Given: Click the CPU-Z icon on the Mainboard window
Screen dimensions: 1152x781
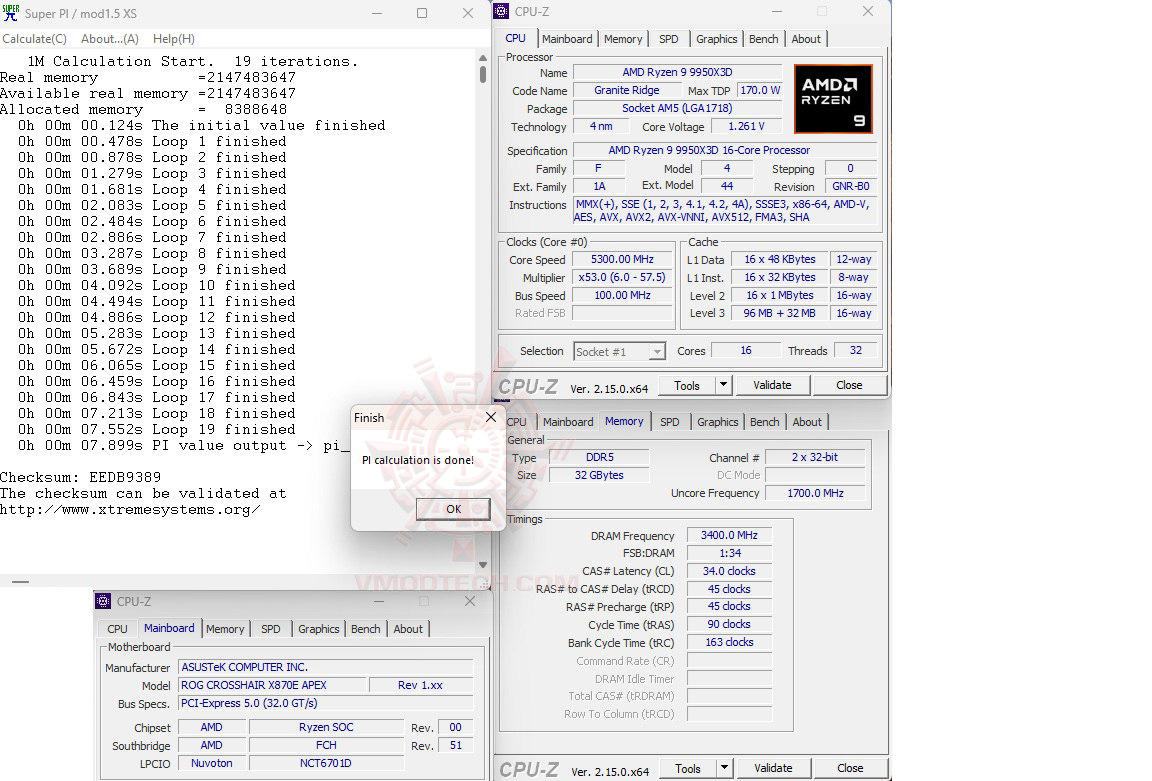Looking at the screenshot, I should click(101, 601).
